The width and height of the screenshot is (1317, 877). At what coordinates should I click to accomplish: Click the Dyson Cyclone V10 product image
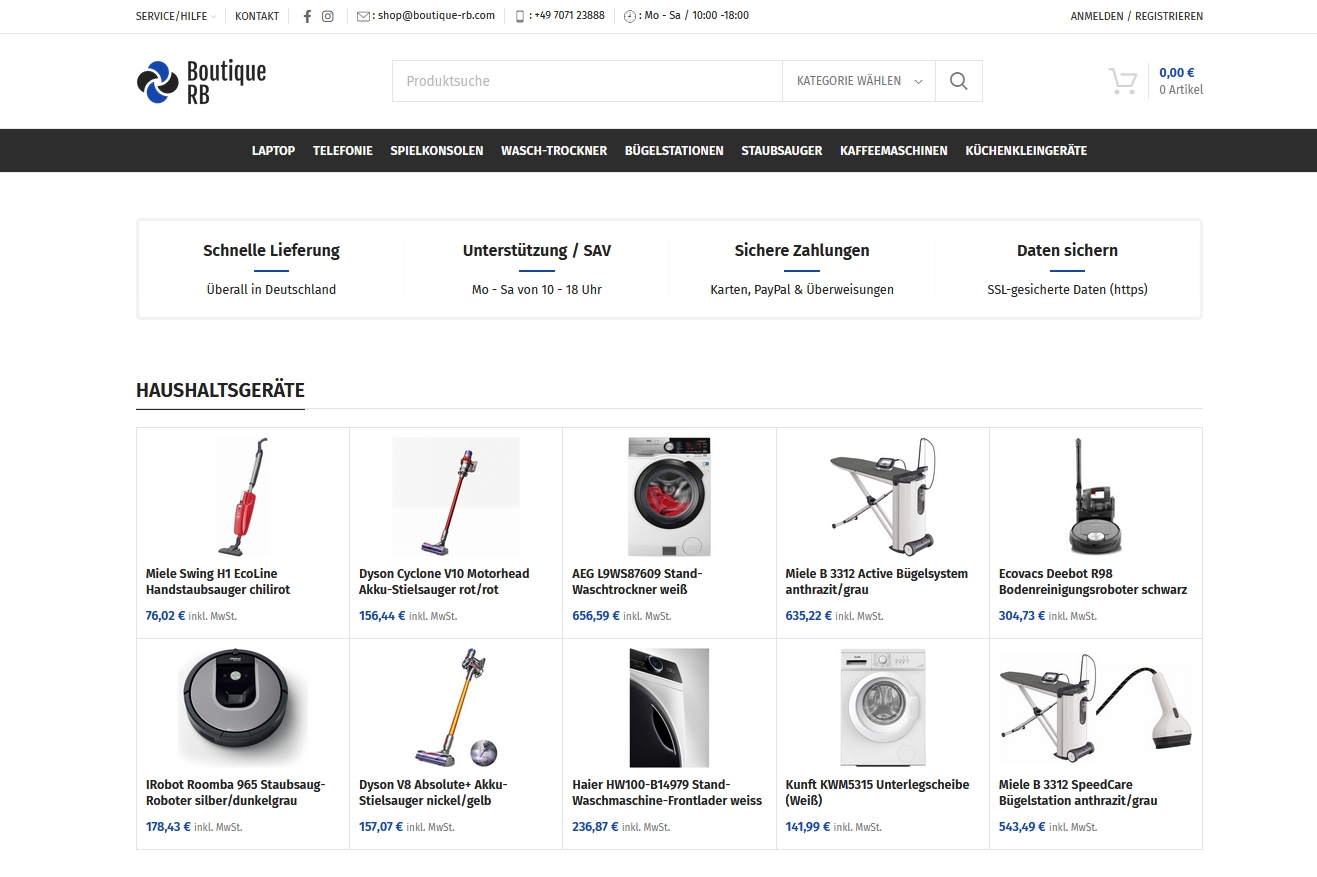(456, 496)
